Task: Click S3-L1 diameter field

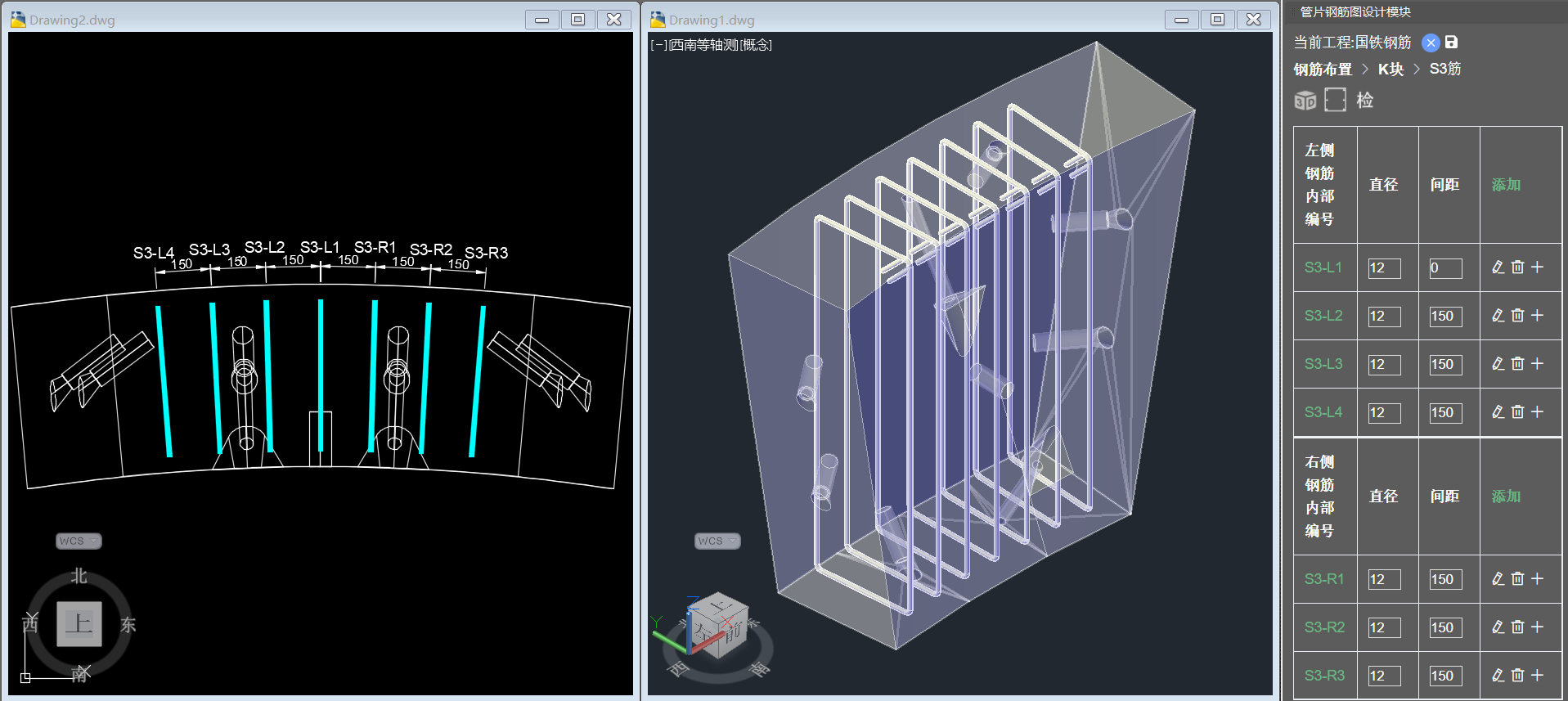Action: 1384,268
